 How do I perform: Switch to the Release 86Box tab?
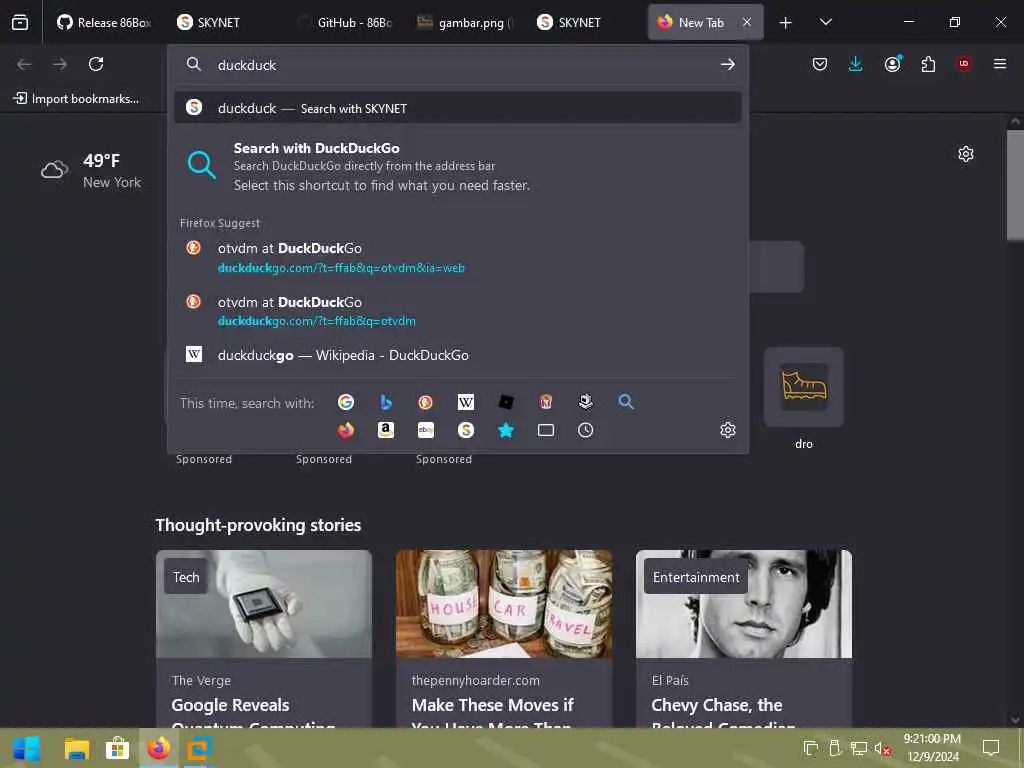(103, 22)
